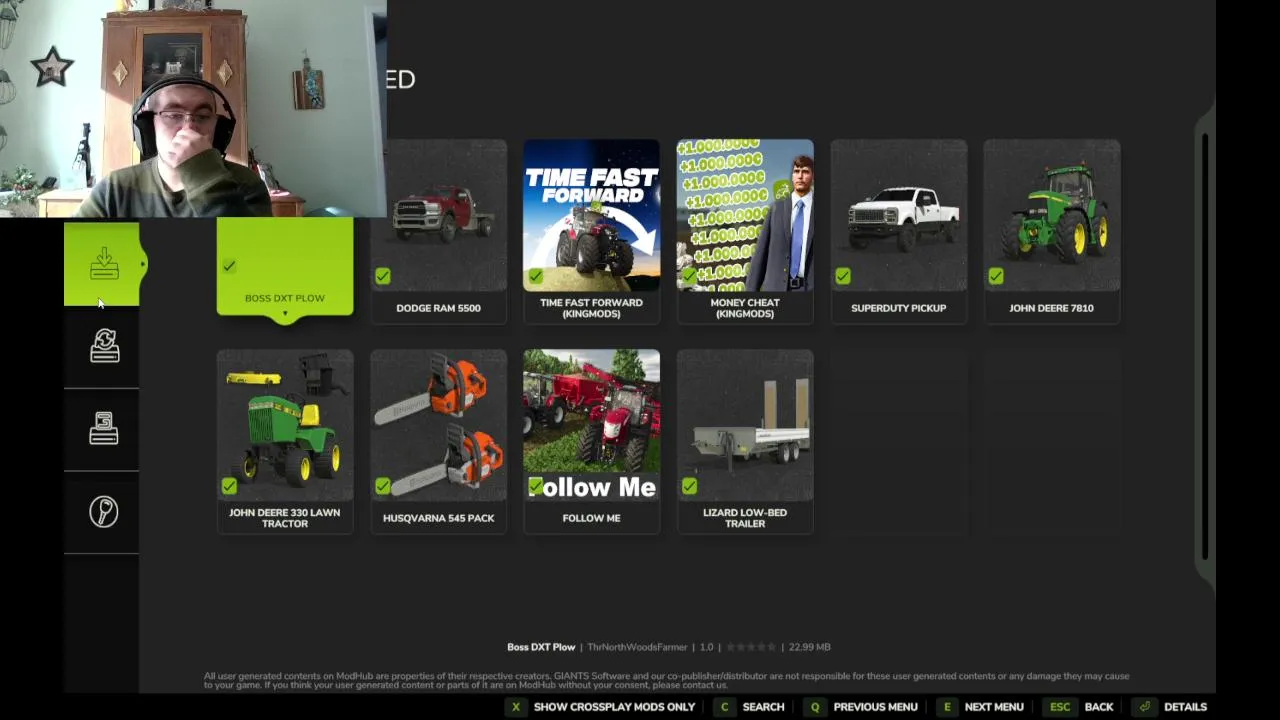Select the Follow Me mod
The width and height of the screenshot is (1280, 720).
click(x=591, y=442)
